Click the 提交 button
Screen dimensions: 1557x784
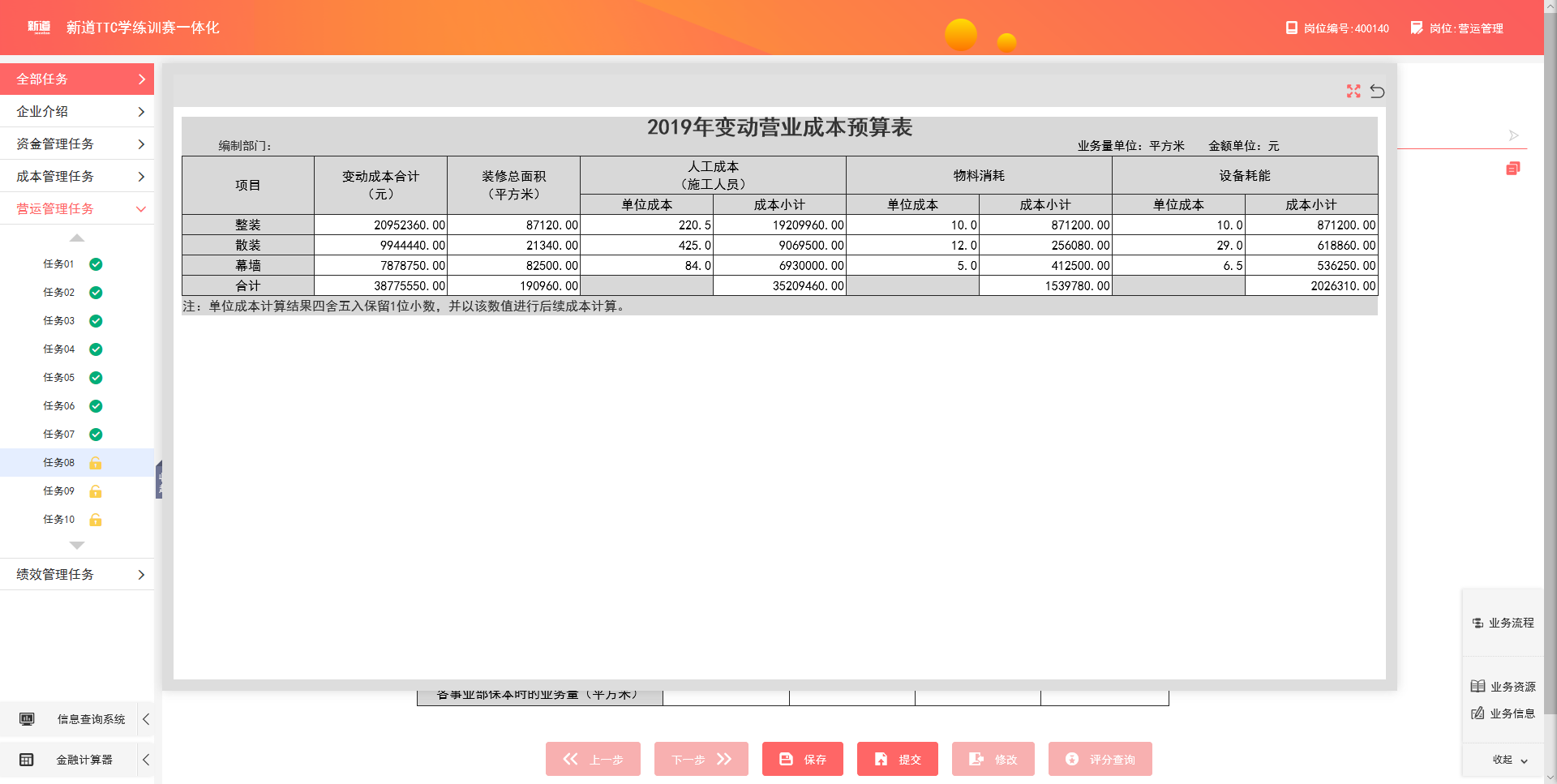click(897, 759)
